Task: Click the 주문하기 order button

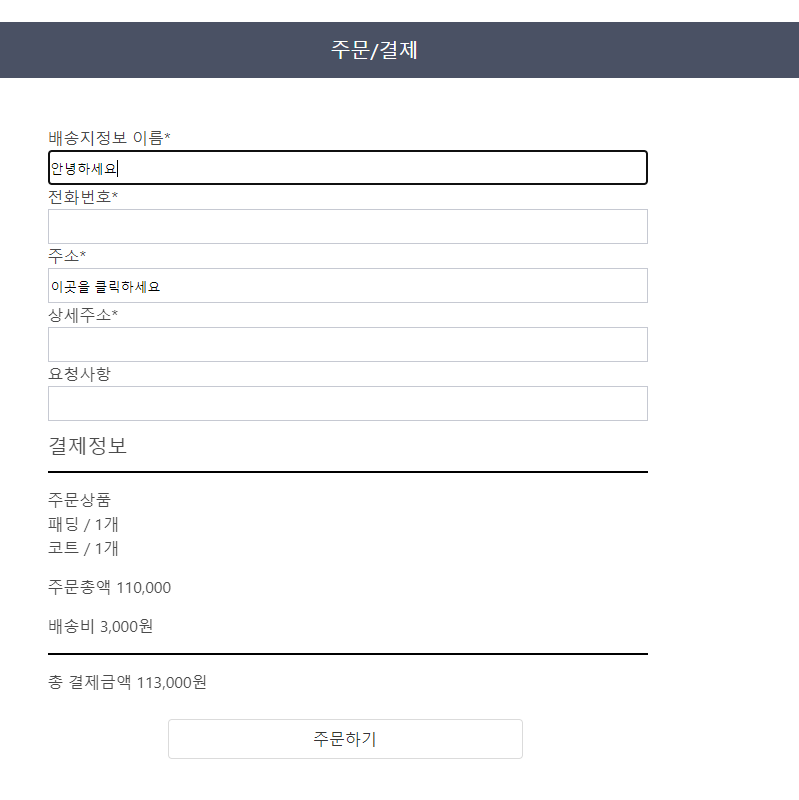Action: point(346,739)
